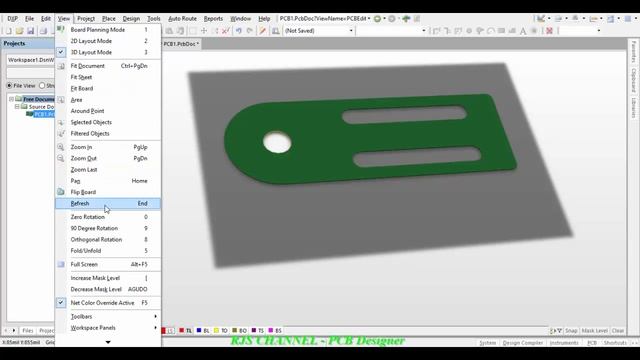Click the Workspace1.DsnWrk field
The width and height of the screenshot is (640, 360).
[31, 60]
